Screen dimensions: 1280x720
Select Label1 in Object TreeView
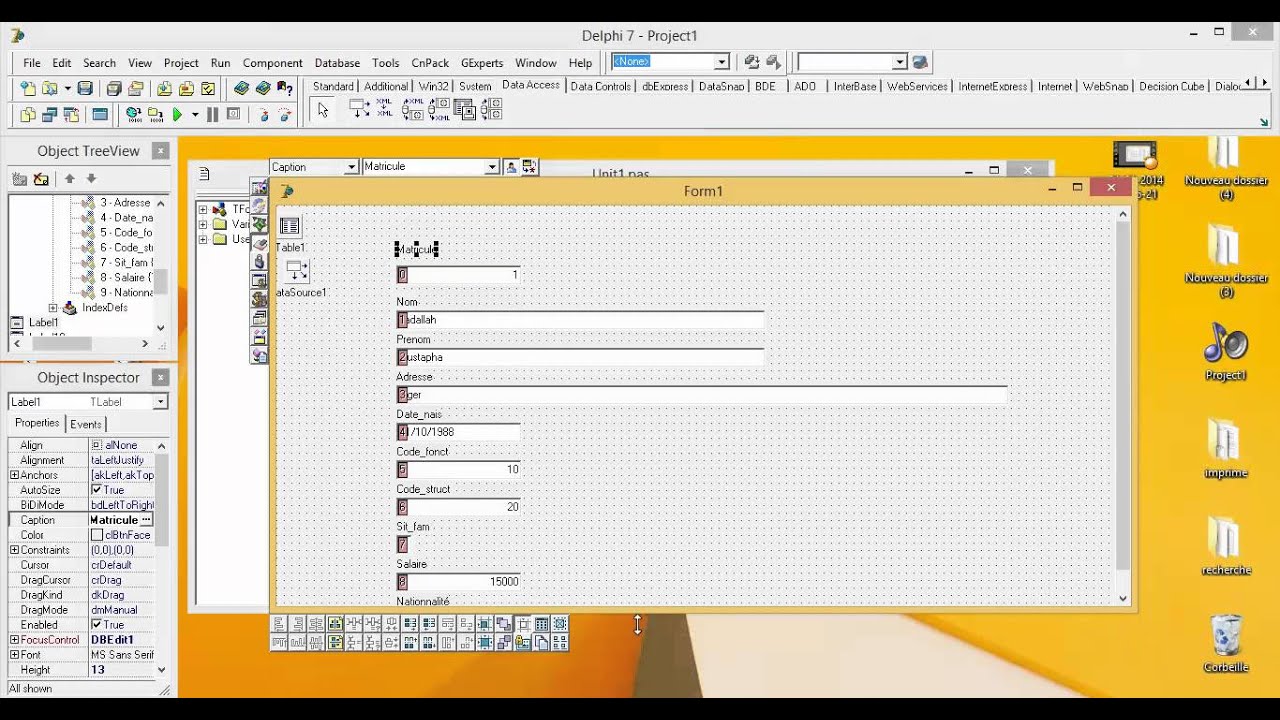[x=43, y=323]
